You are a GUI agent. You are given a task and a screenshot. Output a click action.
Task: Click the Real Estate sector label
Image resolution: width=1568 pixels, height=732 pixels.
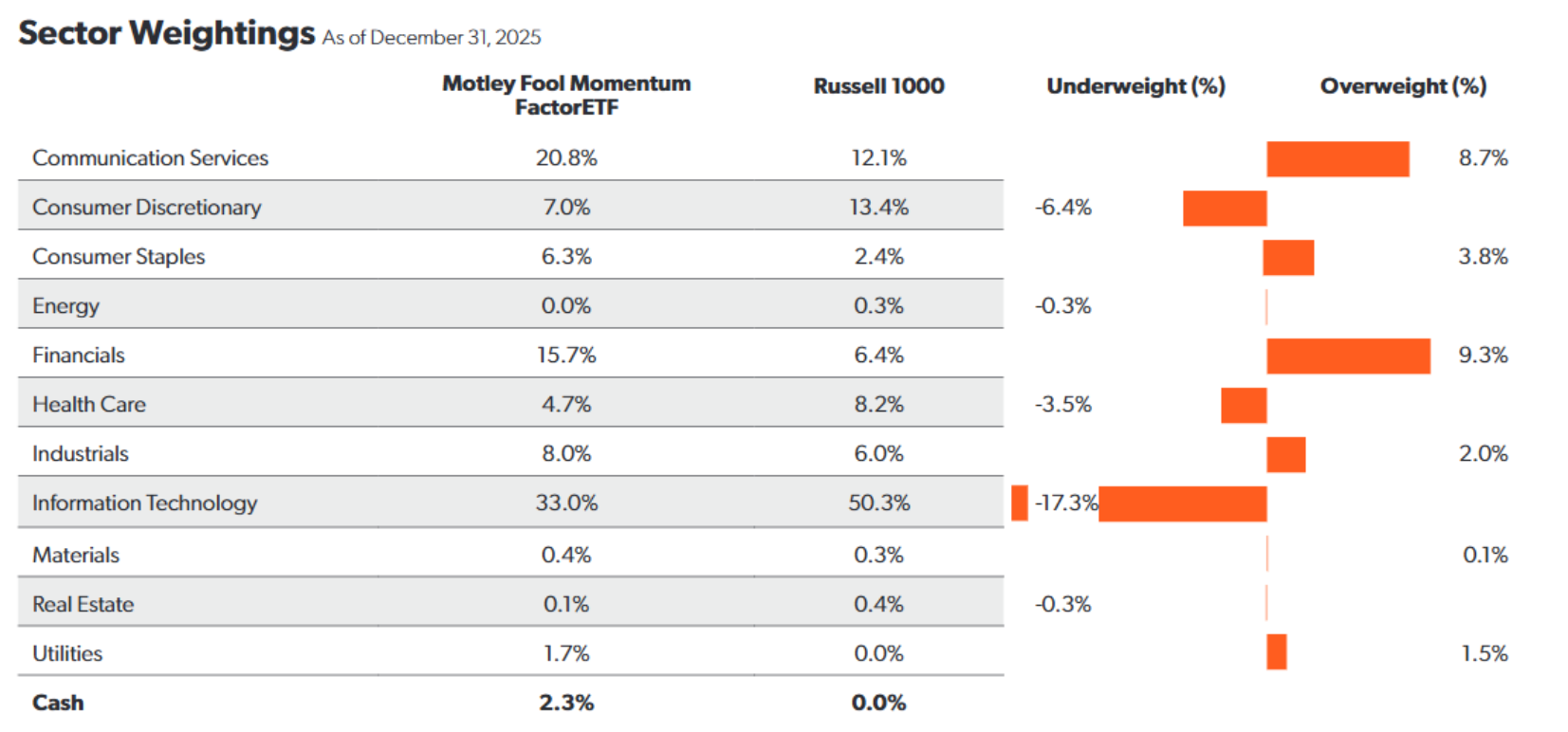(x=83, y=605)
